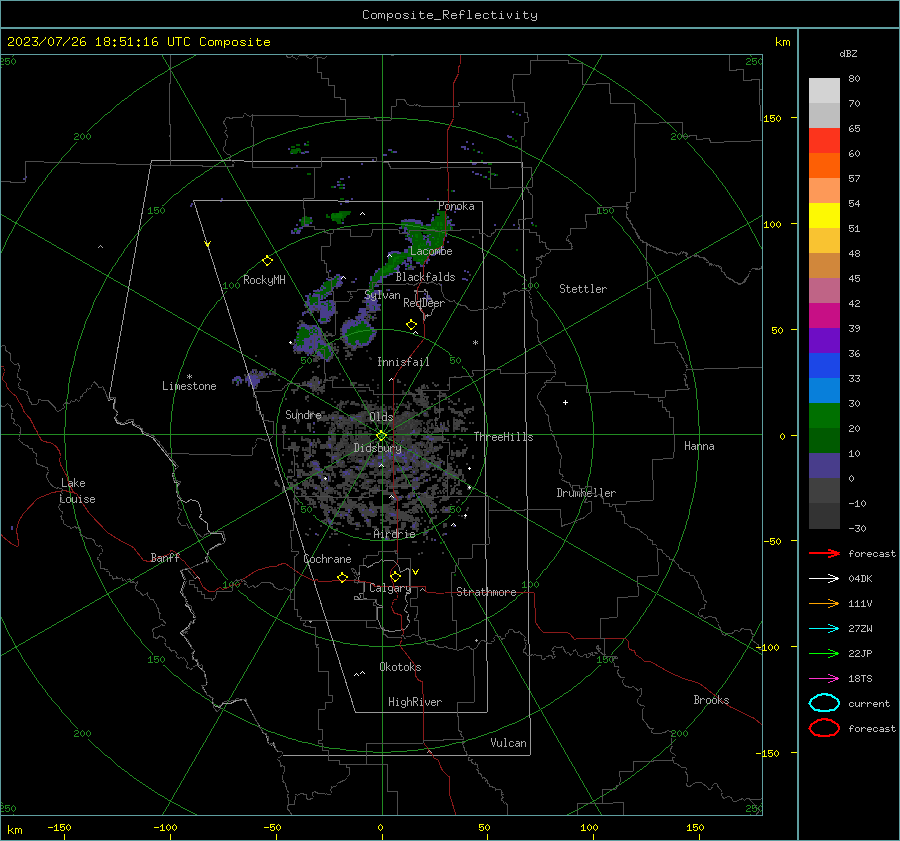Click the Limestone label on map
Viewport: 900px width, 841px height.
189,386
